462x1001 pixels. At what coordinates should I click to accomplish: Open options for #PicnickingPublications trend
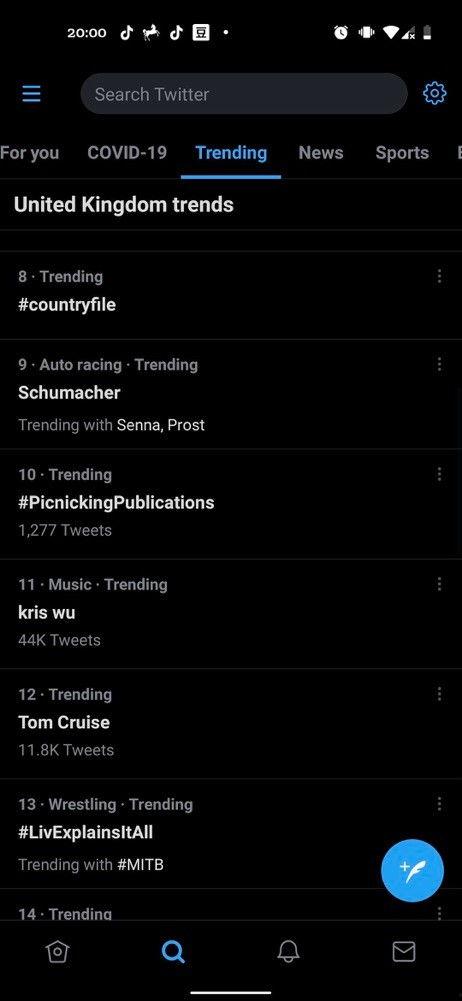439,474
